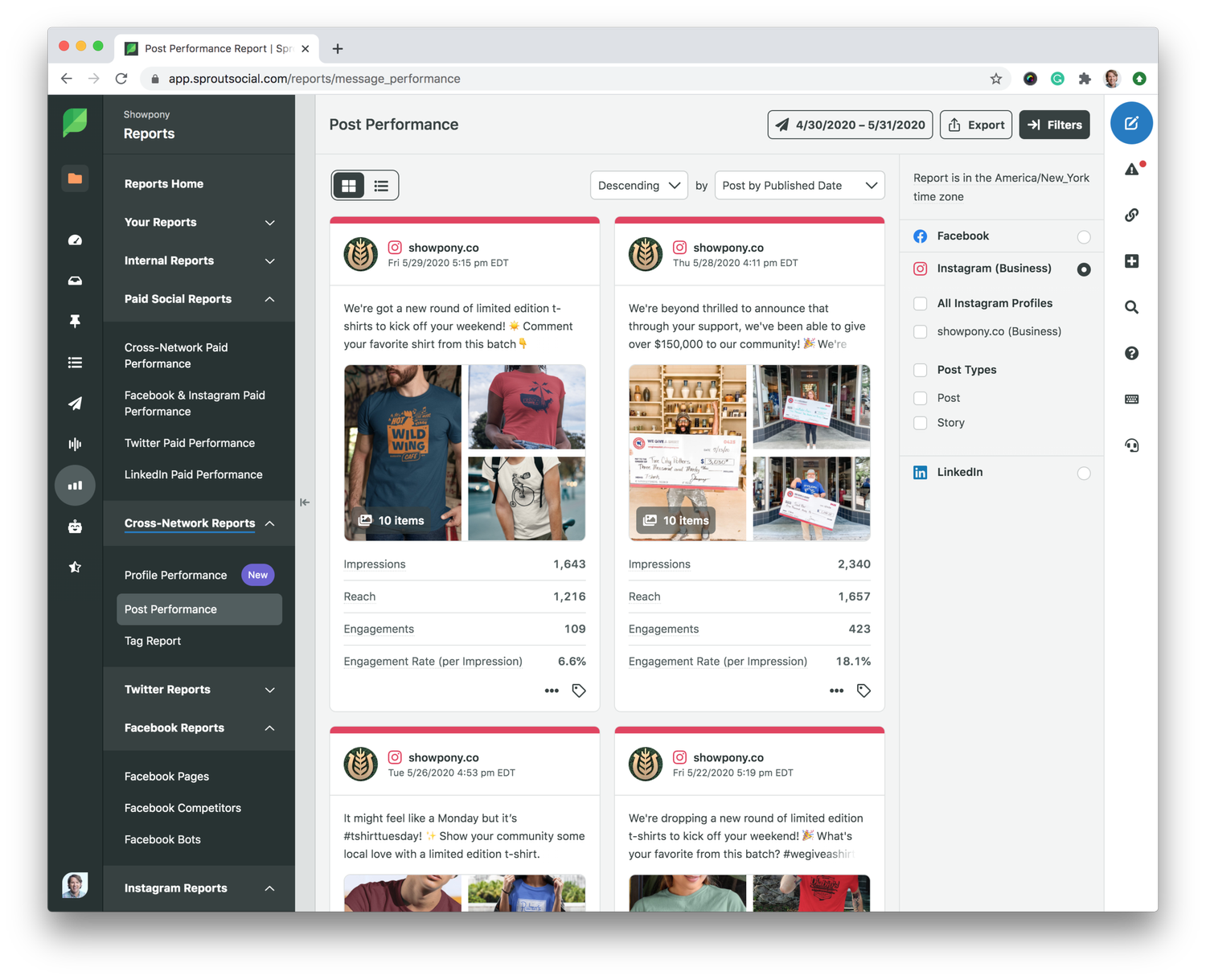Select the reports bar chart icon in left rail
Screen dimensions: 1206x980
pyautogui.click(x=75, y=486)
